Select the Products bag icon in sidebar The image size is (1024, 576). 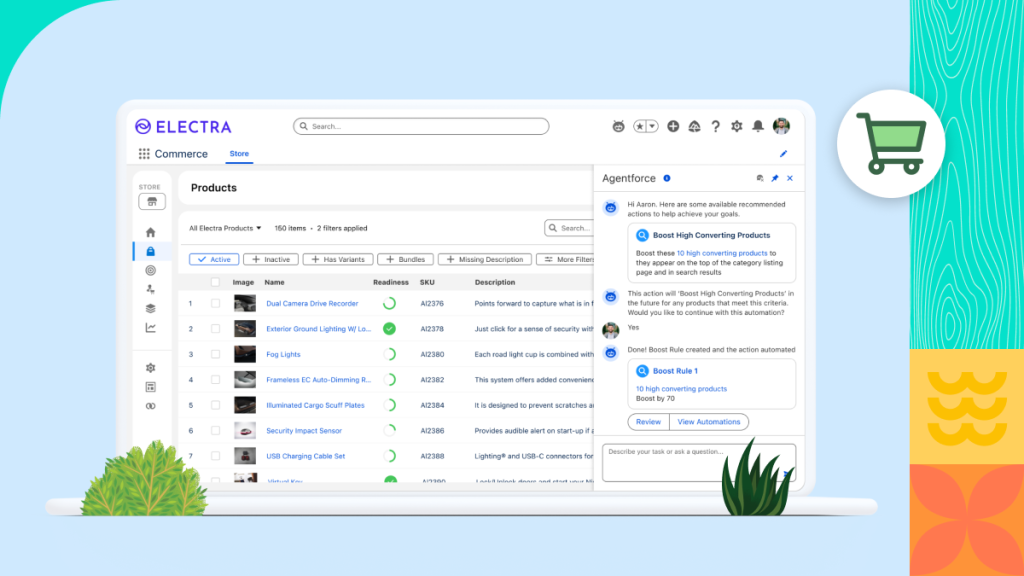150,251
